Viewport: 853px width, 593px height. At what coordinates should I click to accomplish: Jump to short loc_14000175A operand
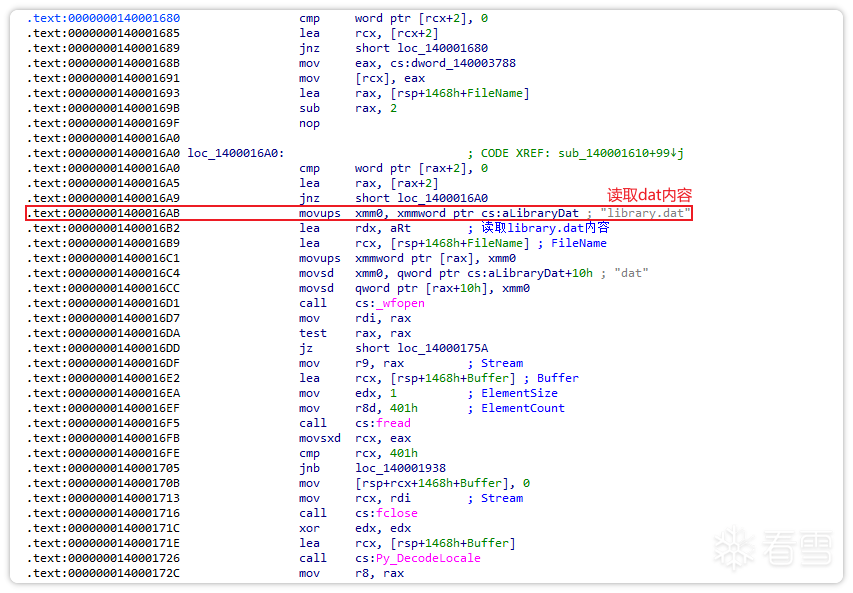(422, 348)
